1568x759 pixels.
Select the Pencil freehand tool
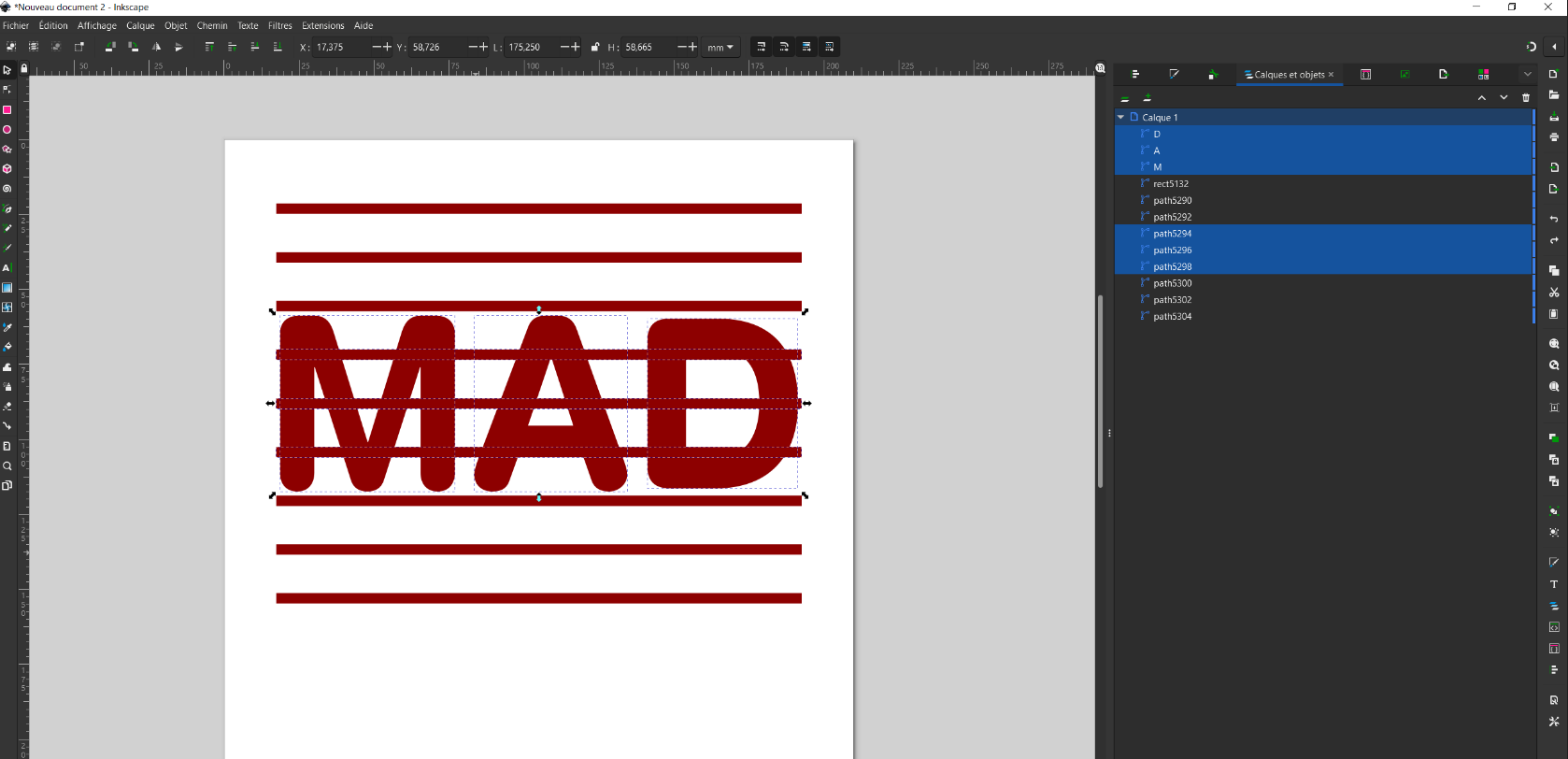(x=7, y=228)
